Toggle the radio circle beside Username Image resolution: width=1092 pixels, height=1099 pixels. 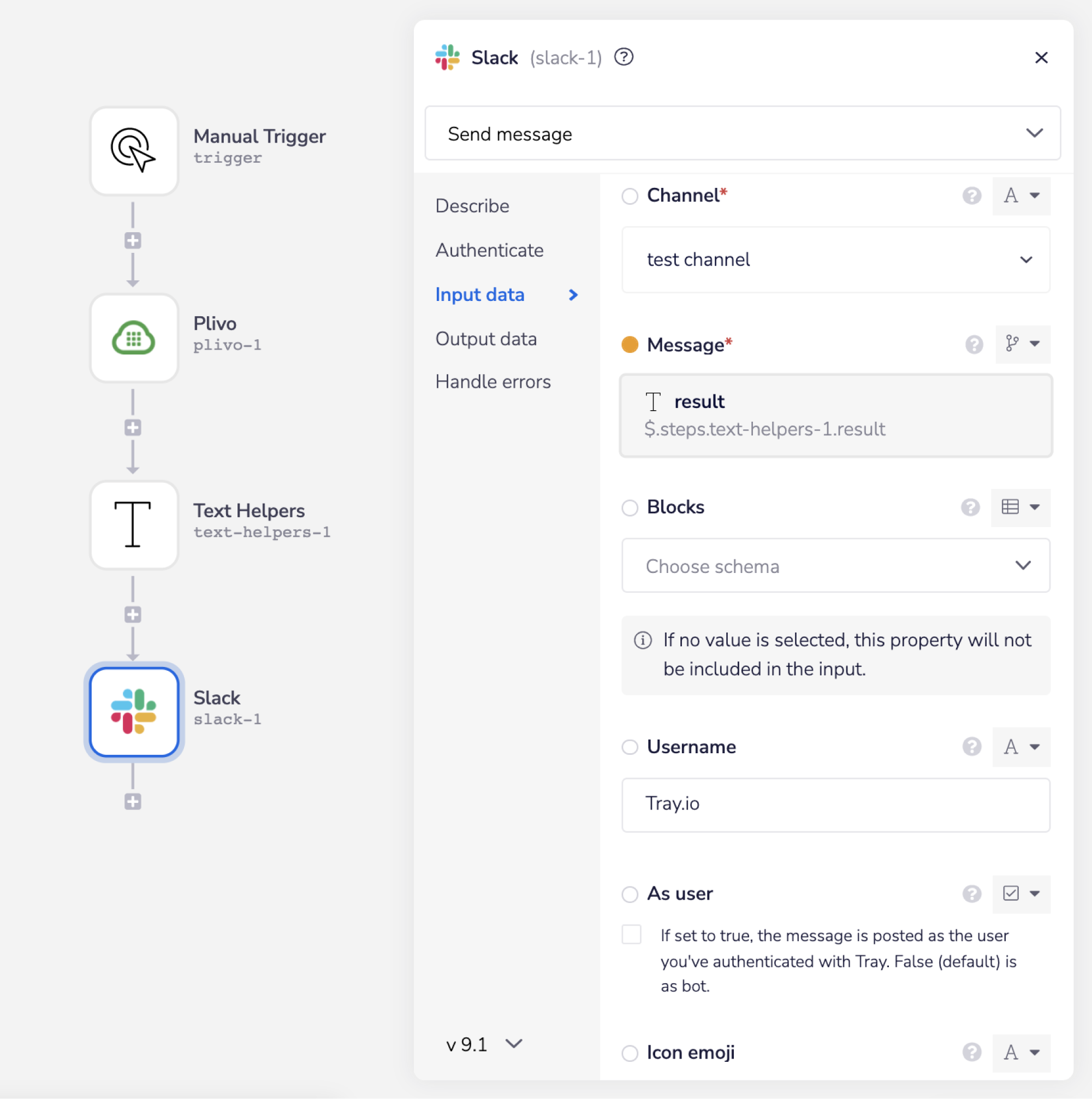pos(630,747)
